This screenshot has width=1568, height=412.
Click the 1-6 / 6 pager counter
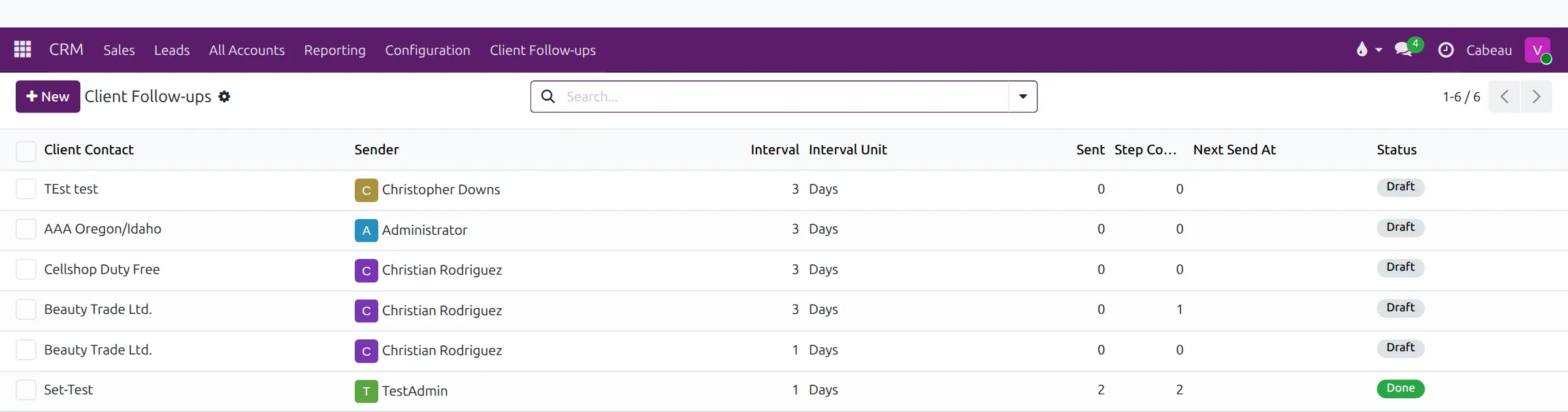click(x=1462, y=97)
